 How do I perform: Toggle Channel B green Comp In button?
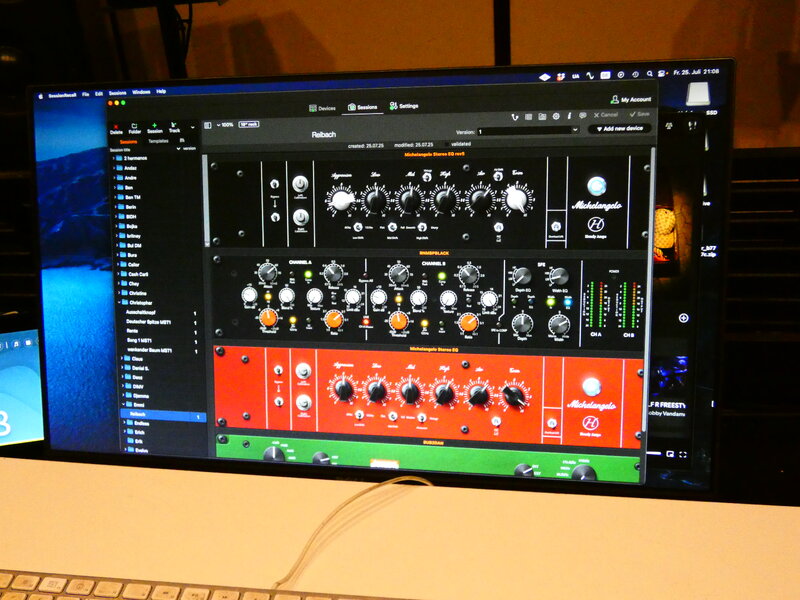(x=442, y=277)
